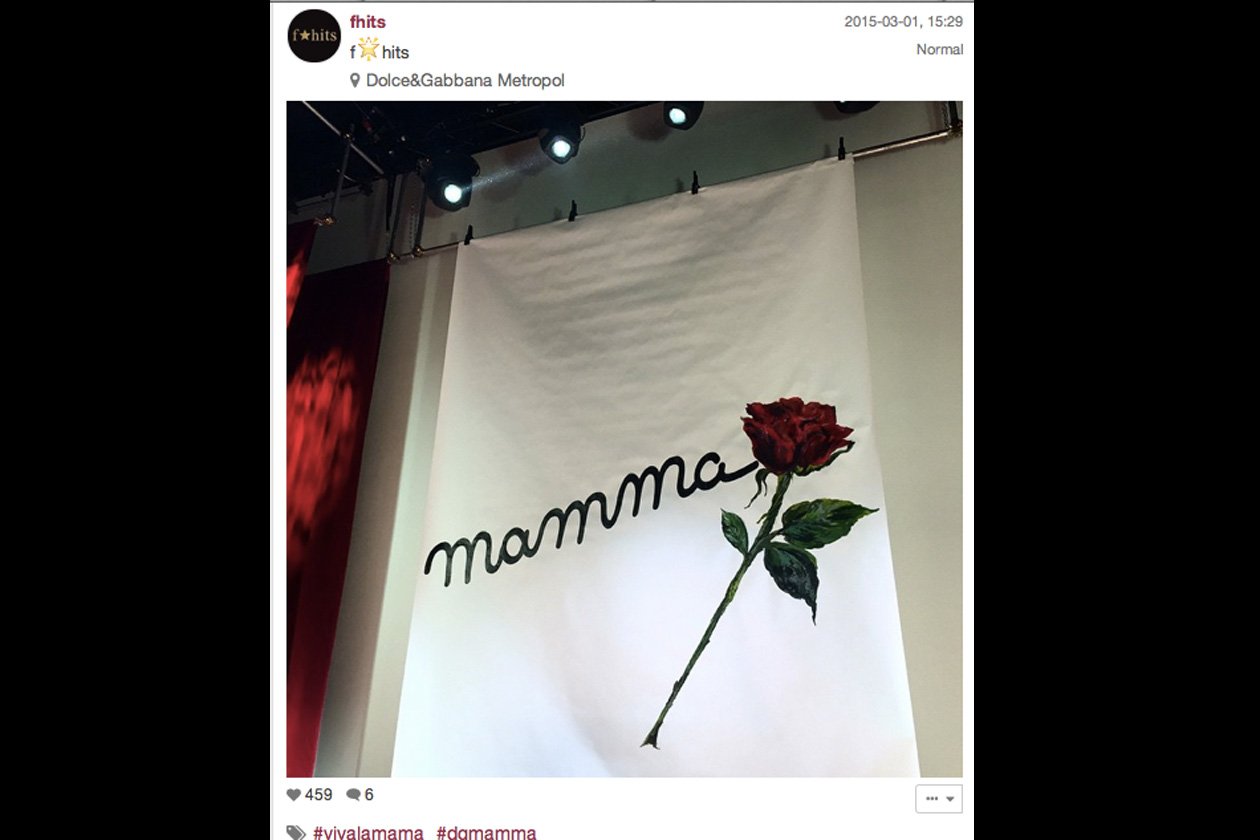Click the location pin icon
1260x840 pixels.
[x=355, y=81]
